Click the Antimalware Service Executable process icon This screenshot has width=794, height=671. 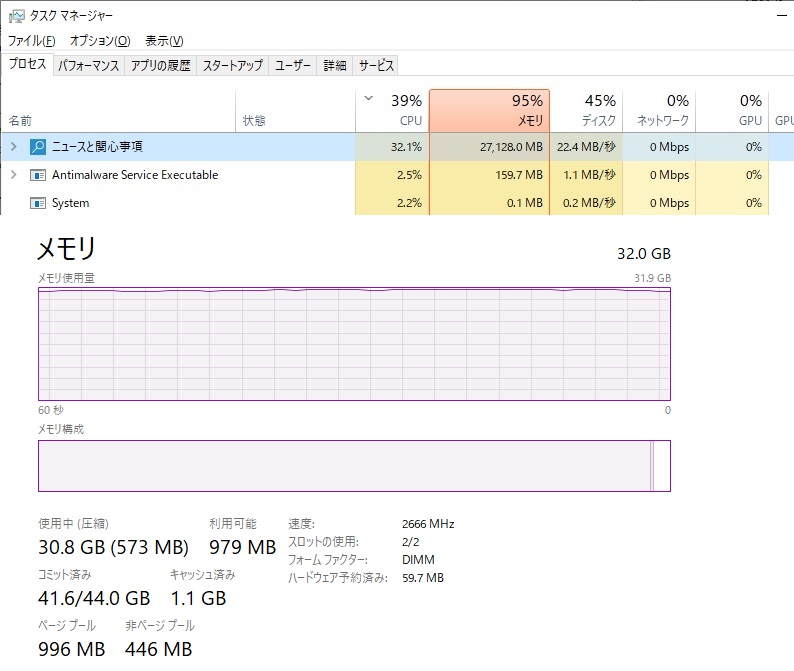pyautogui.click(x=38, y=175)
